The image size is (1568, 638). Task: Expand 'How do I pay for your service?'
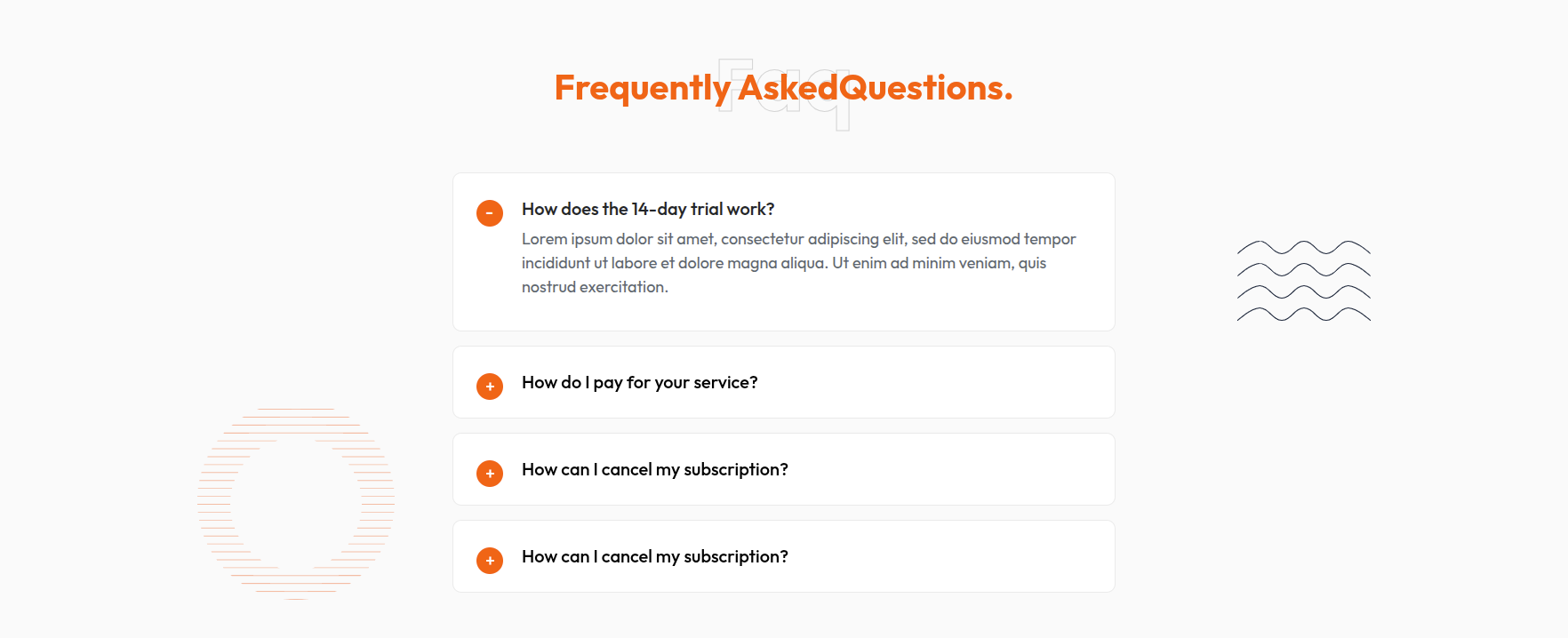(x=639, y=382)
